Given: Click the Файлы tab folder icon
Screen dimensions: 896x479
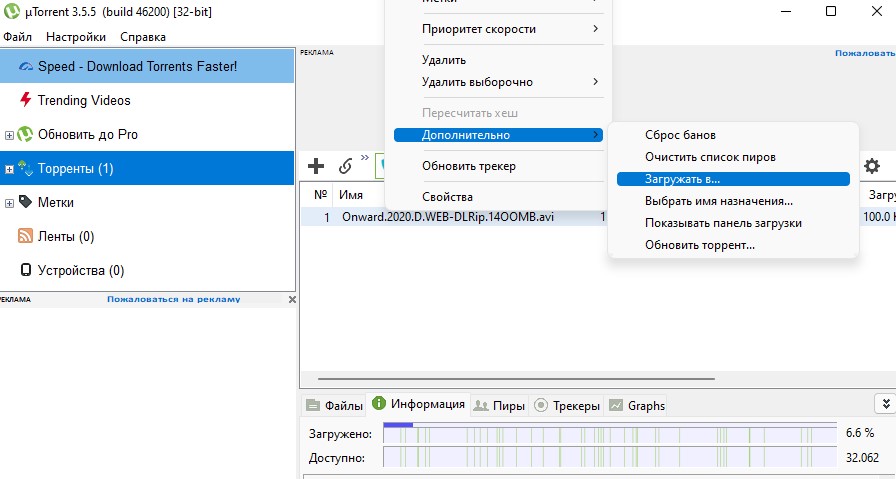Looking at the screenshot, I should [x=313, y=406].
